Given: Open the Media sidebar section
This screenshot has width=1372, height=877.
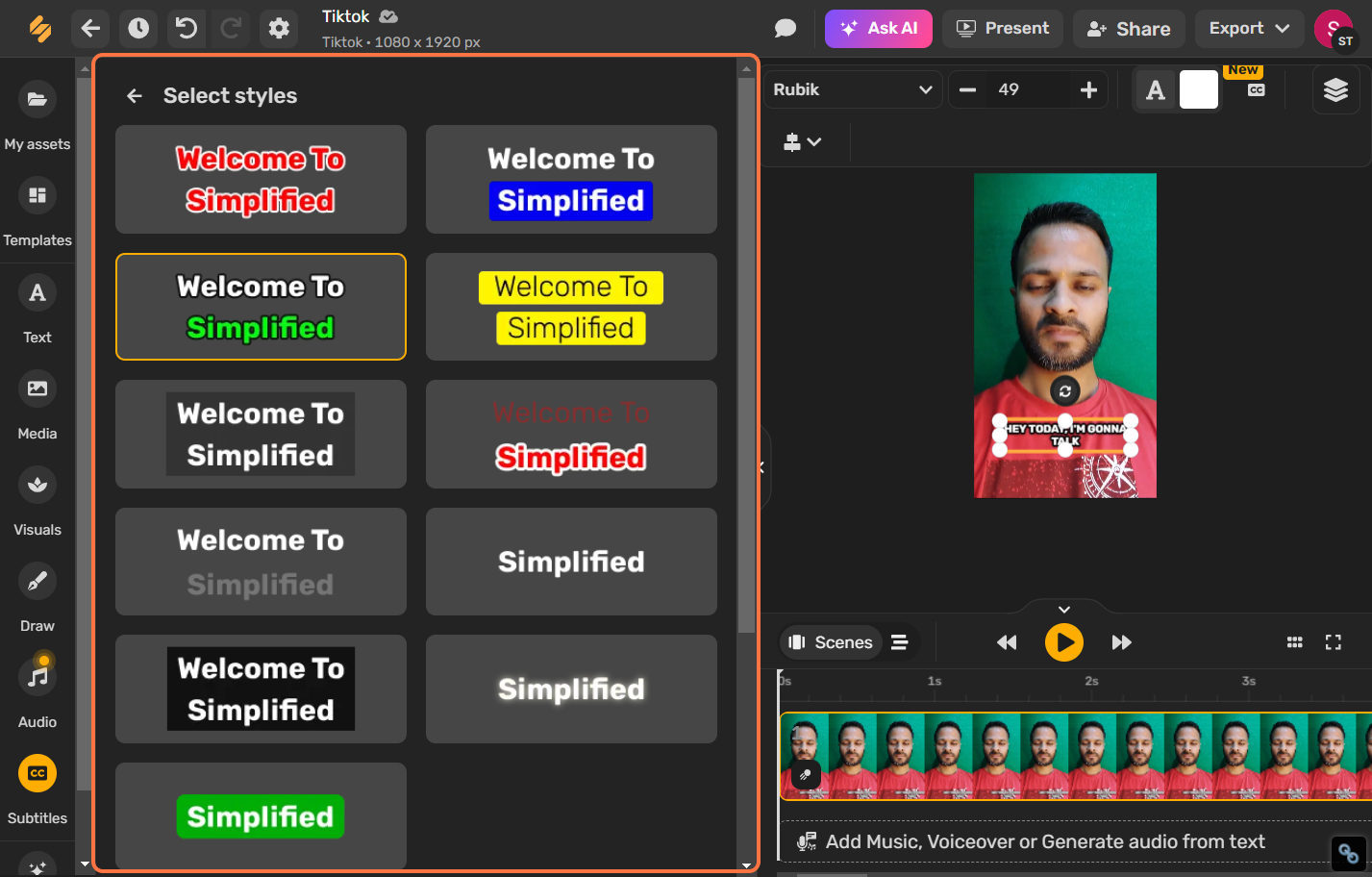Looking at the screenshot, I should click(37, 404).
